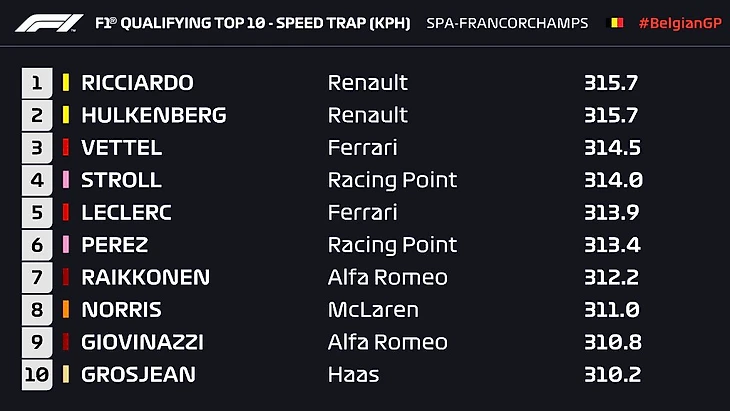730x411 pixels.
Task: Click the Qualifying Top 10 Speed Trap title
Action: pyautogui.click(x=252, y=22)
